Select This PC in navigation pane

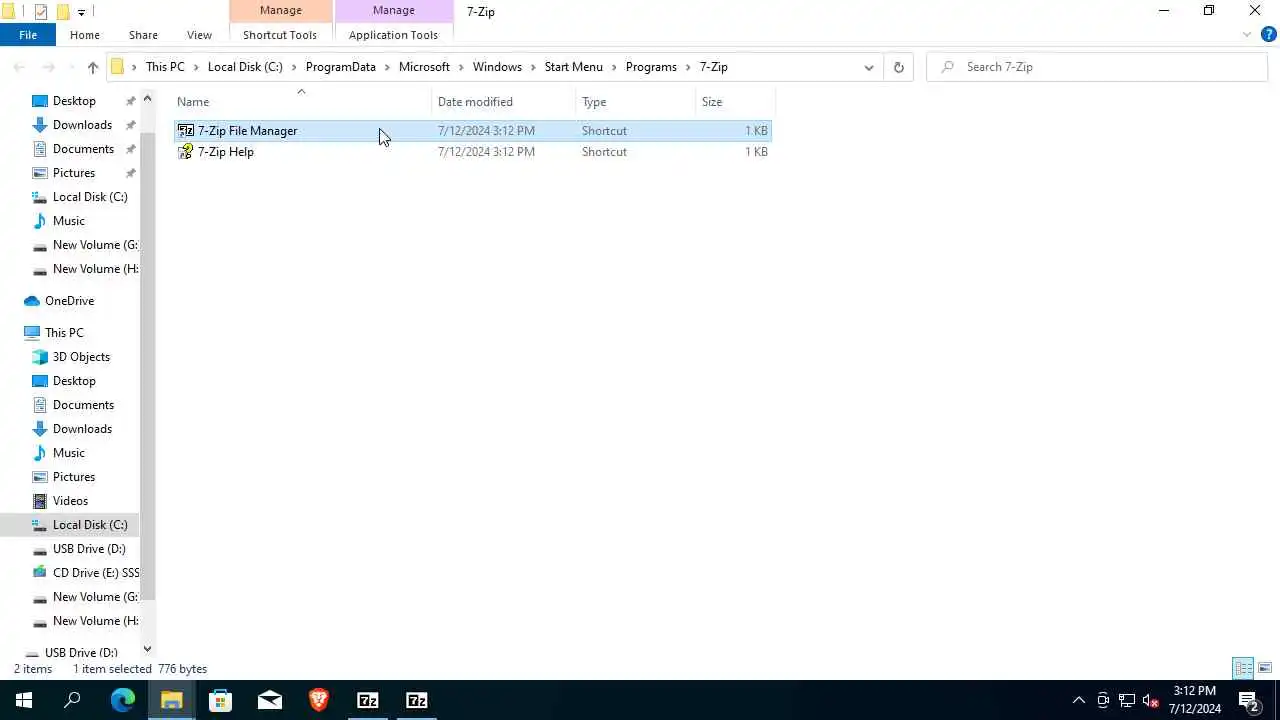tap(64, 333)
